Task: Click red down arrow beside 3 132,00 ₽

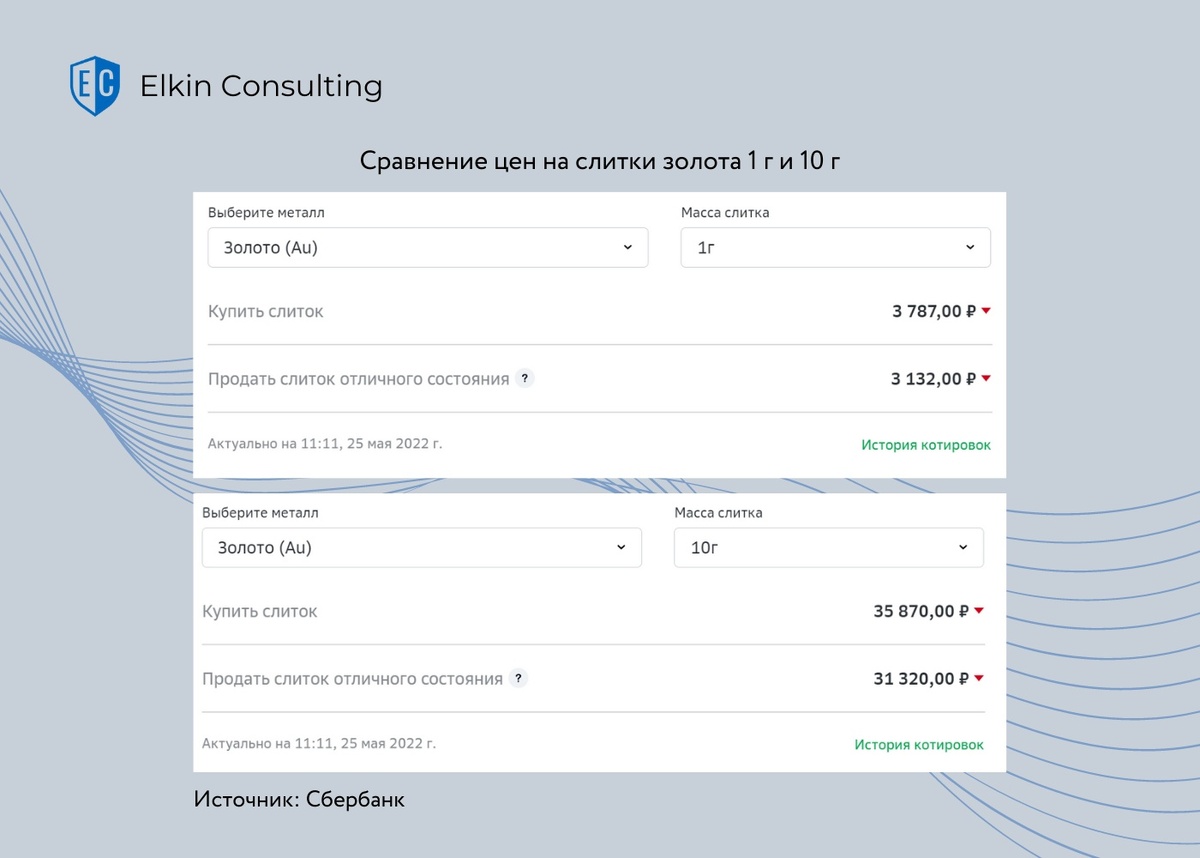Action: pos(986,378)
